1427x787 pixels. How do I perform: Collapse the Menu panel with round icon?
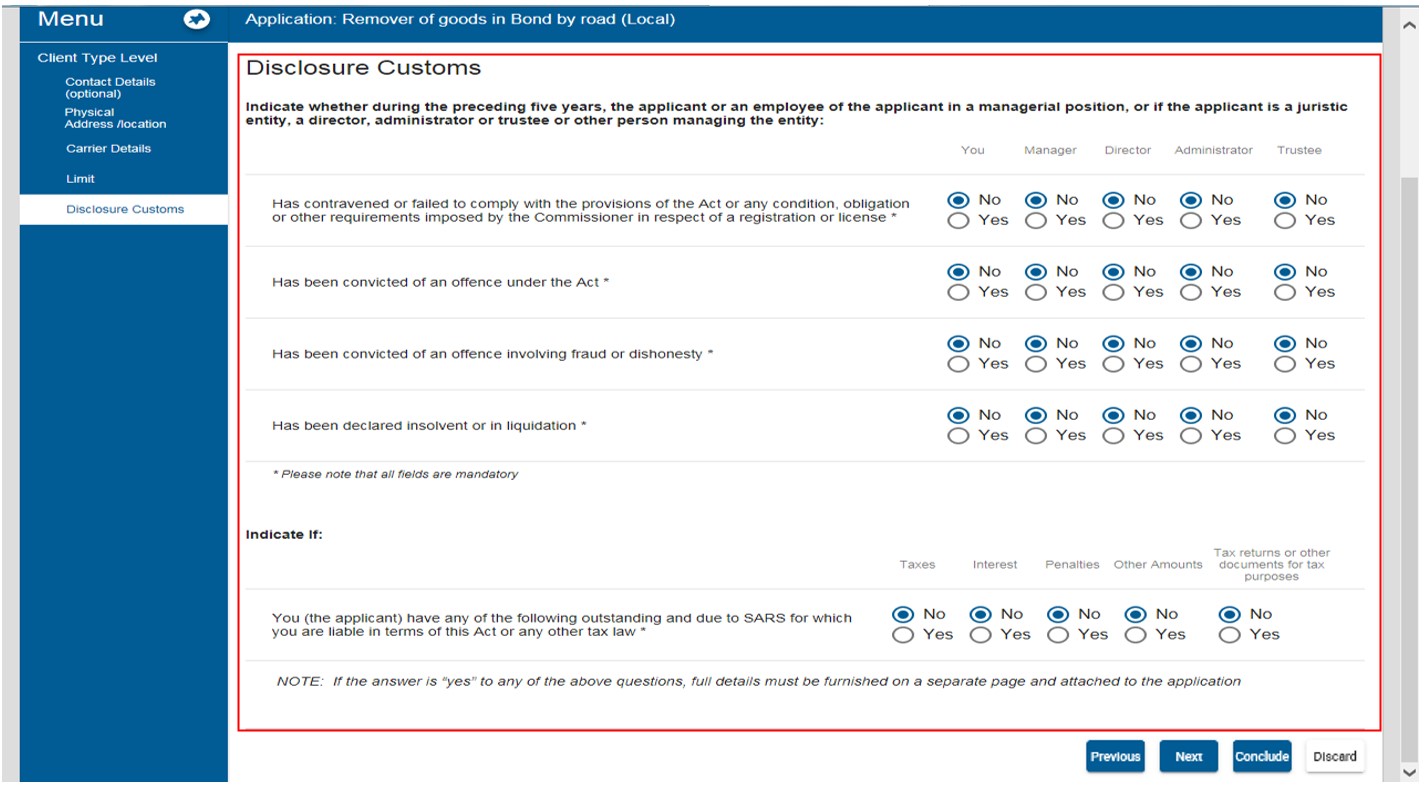197,19
